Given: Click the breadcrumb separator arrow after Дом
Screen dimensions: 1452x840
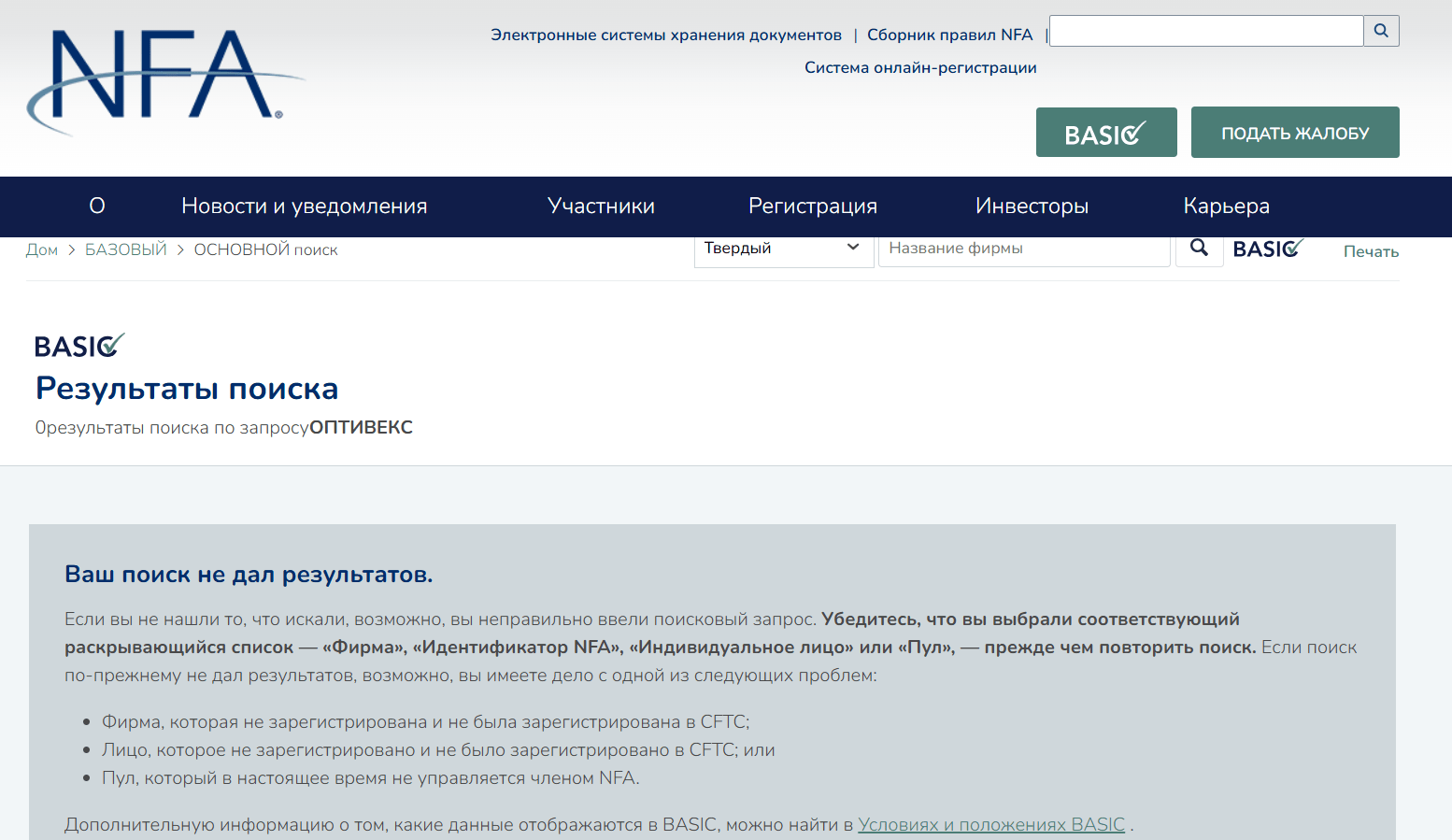Looking at the screenshot, I should point(70,249).
